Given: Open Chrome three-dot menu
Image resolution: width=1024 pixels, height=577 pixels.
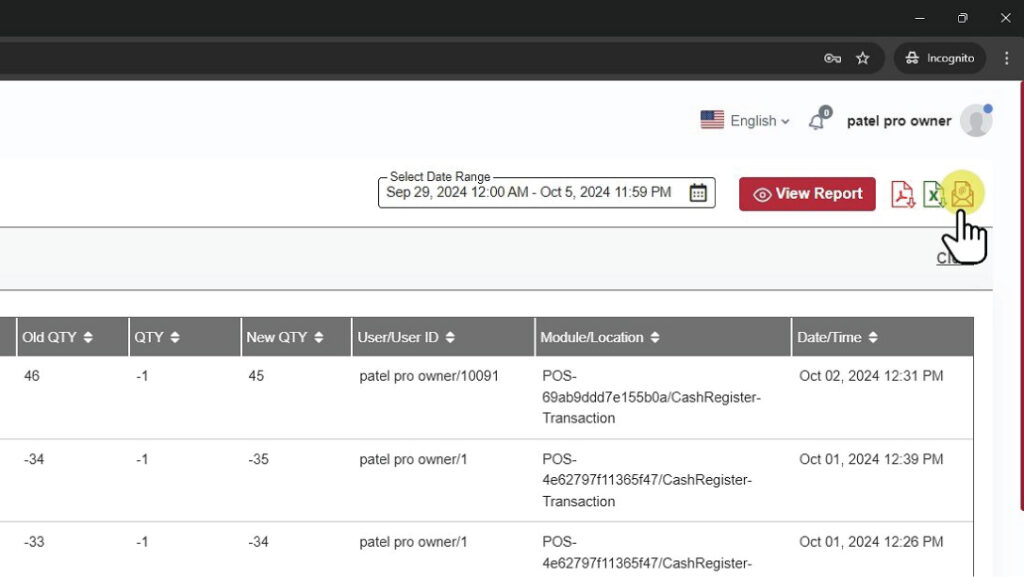Looking at the screenshot, I should [1006, 58].
